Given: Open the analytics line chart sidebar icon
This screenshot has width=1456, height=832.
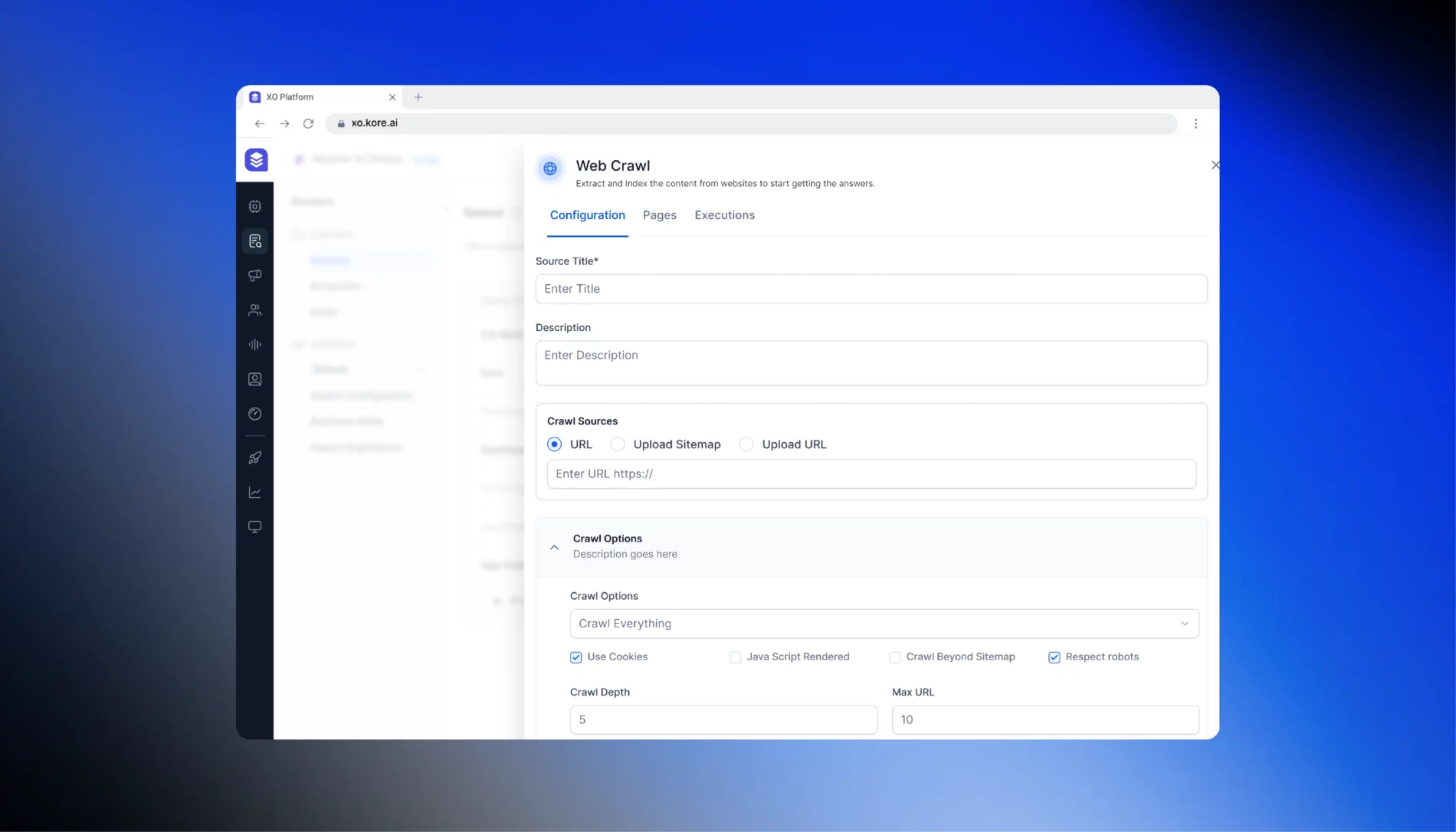Looking at the screenshot, I should pyautogui.click(x=255, y=493).
